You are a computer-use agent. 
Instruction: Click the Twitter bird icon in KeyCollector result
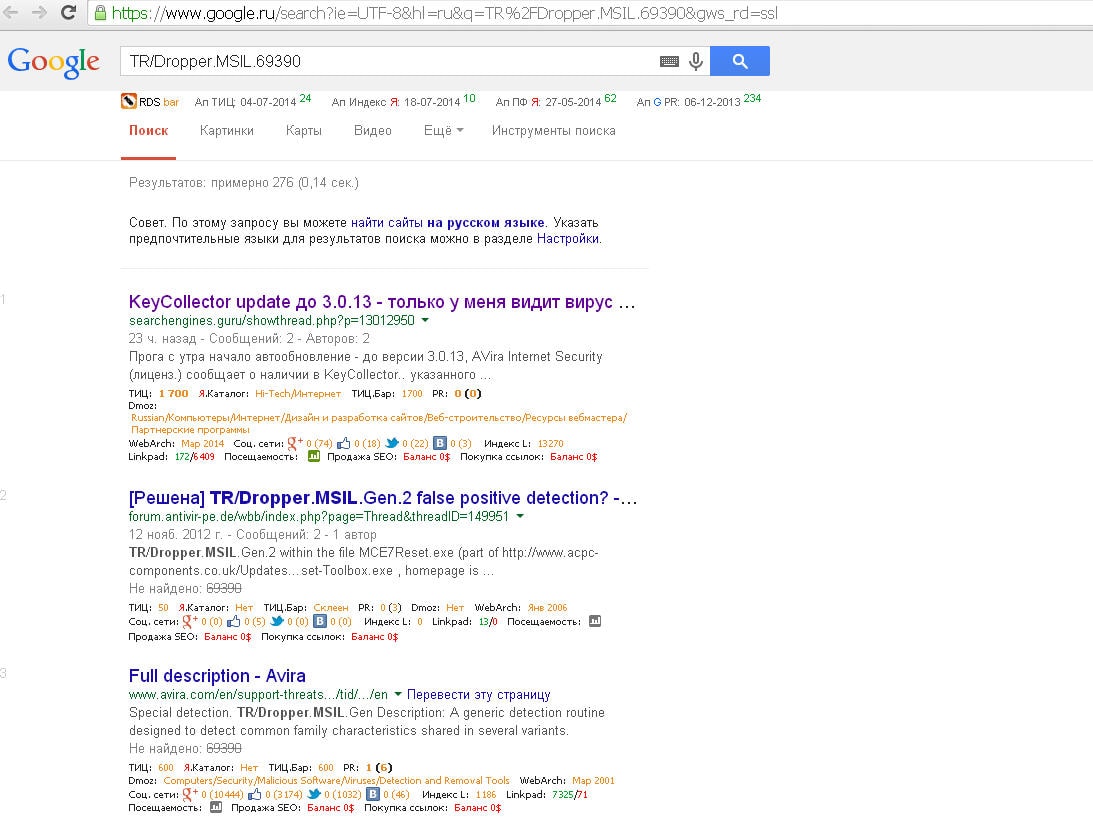tap(392, 443)
